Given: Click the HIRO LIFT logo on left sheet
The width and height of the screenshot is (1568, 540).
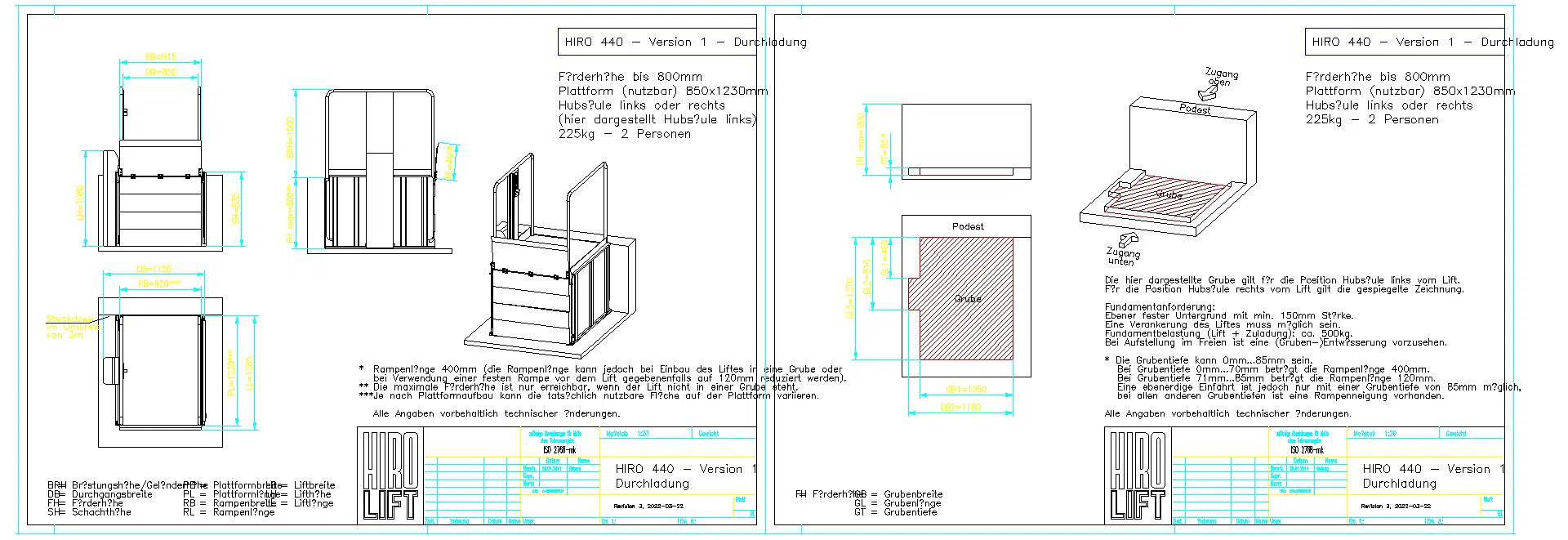Looking at the screenshot, I should coord(390,475).
